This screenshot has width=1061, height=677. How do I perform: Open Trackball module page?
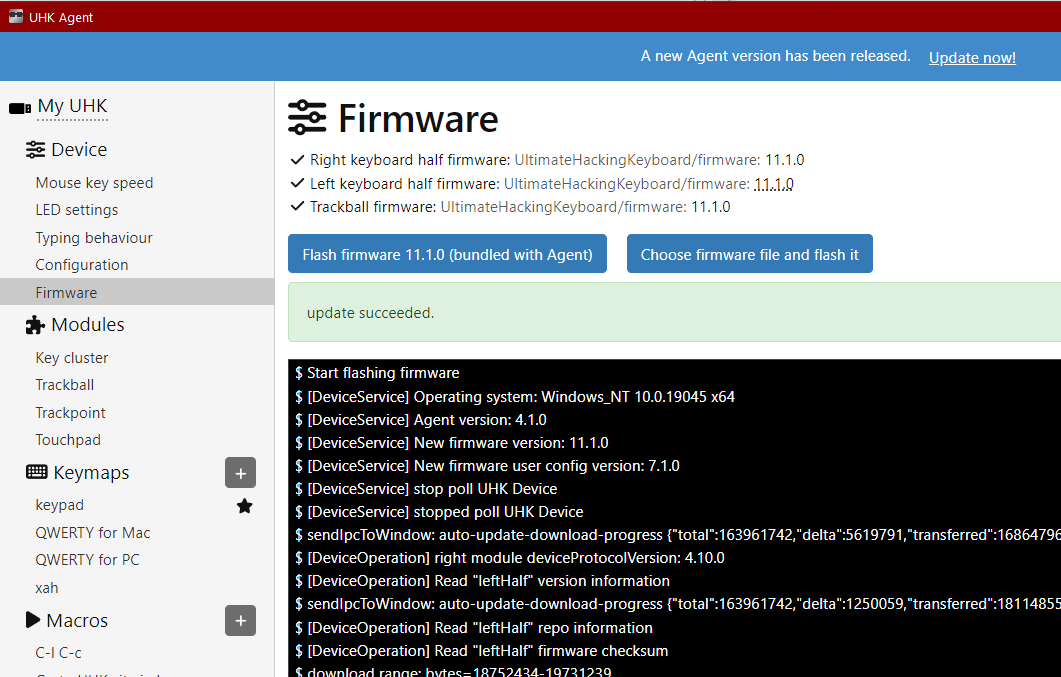click(64, 385)
